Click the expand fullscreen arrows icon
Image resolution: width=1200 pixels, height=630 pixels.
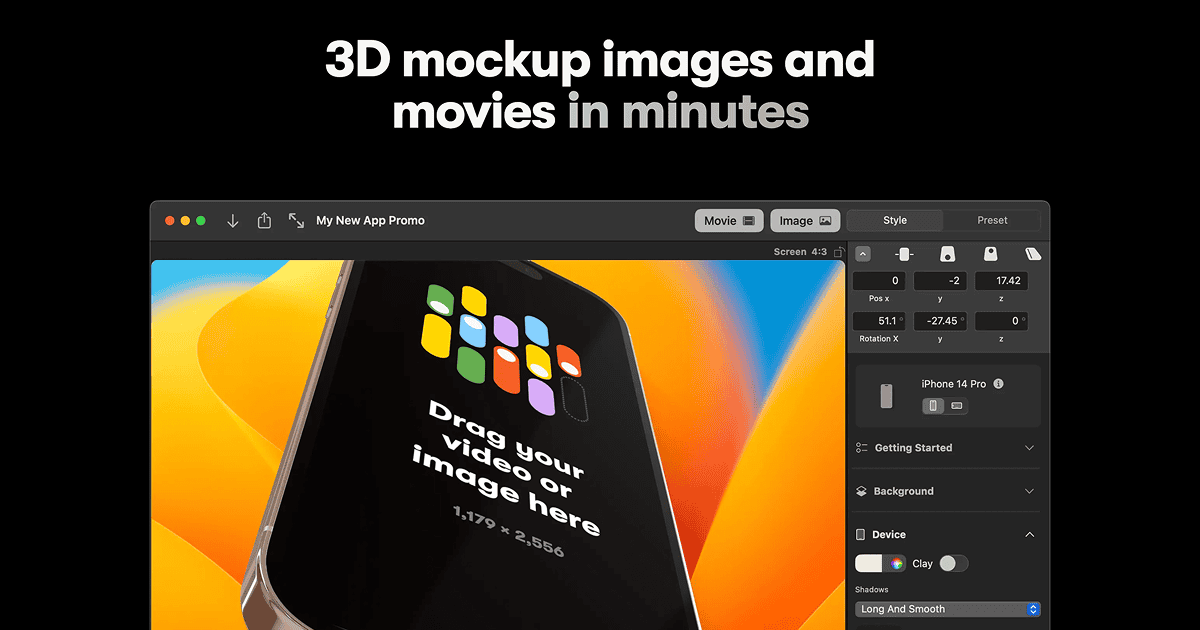[x=296, y=220]
